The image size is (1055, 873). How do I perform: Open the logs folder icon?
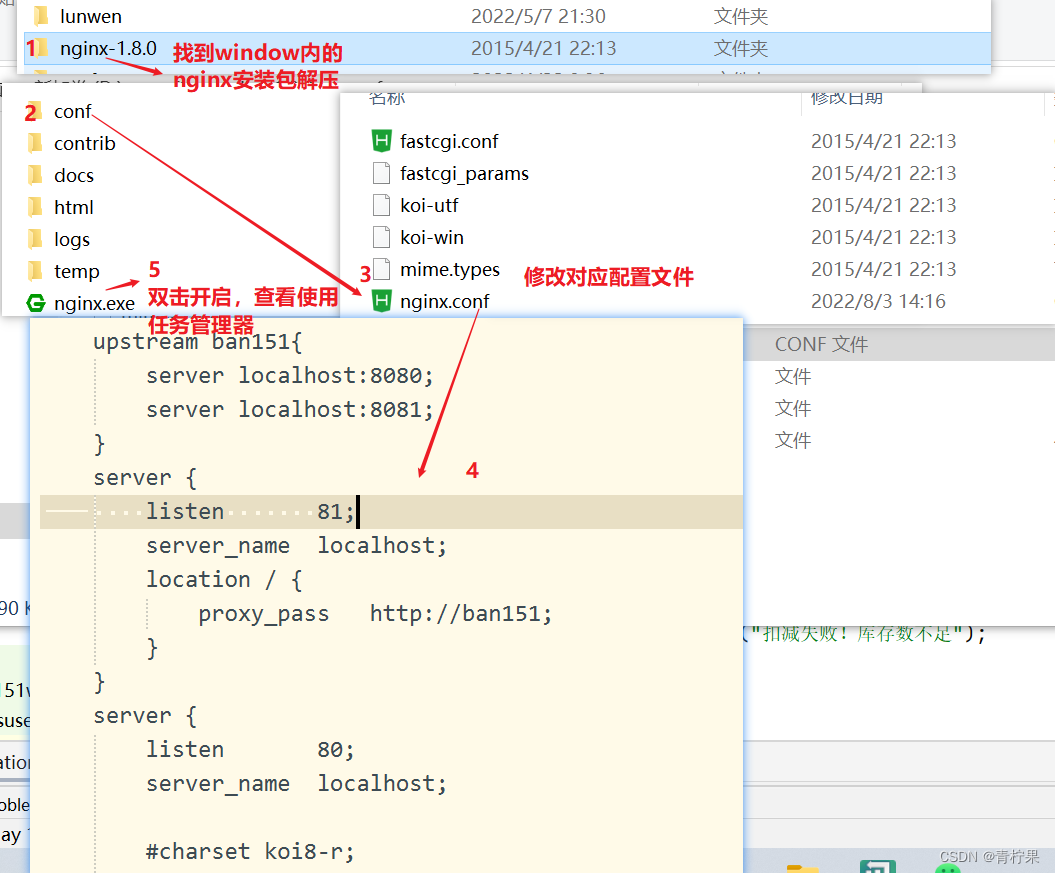pyautogui.click(x=35, y=239)
